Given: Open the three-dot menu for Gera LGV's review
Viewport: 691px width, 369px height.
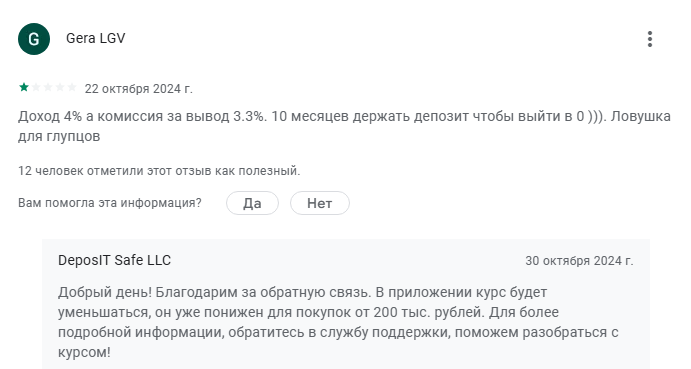Looking at the screenshot, I should point(650,39).
